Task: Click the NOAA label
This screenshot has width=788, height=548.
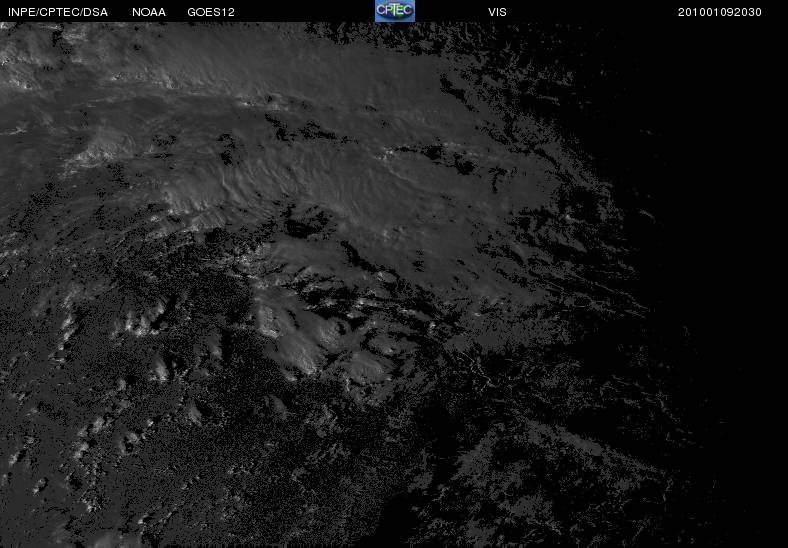Action: [x=149, y=12]
